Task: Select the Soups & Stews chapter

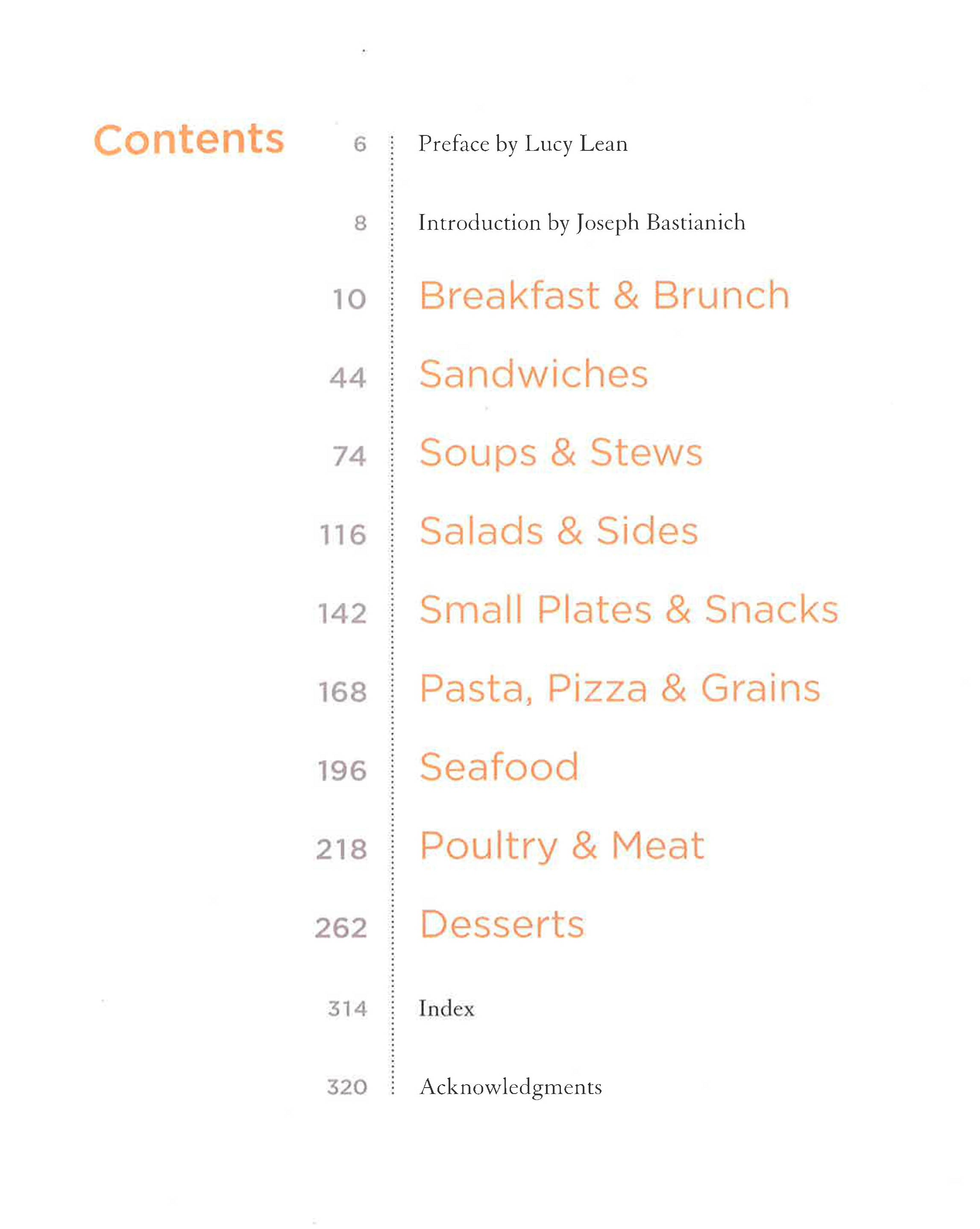Action: [x=560, y=453]
